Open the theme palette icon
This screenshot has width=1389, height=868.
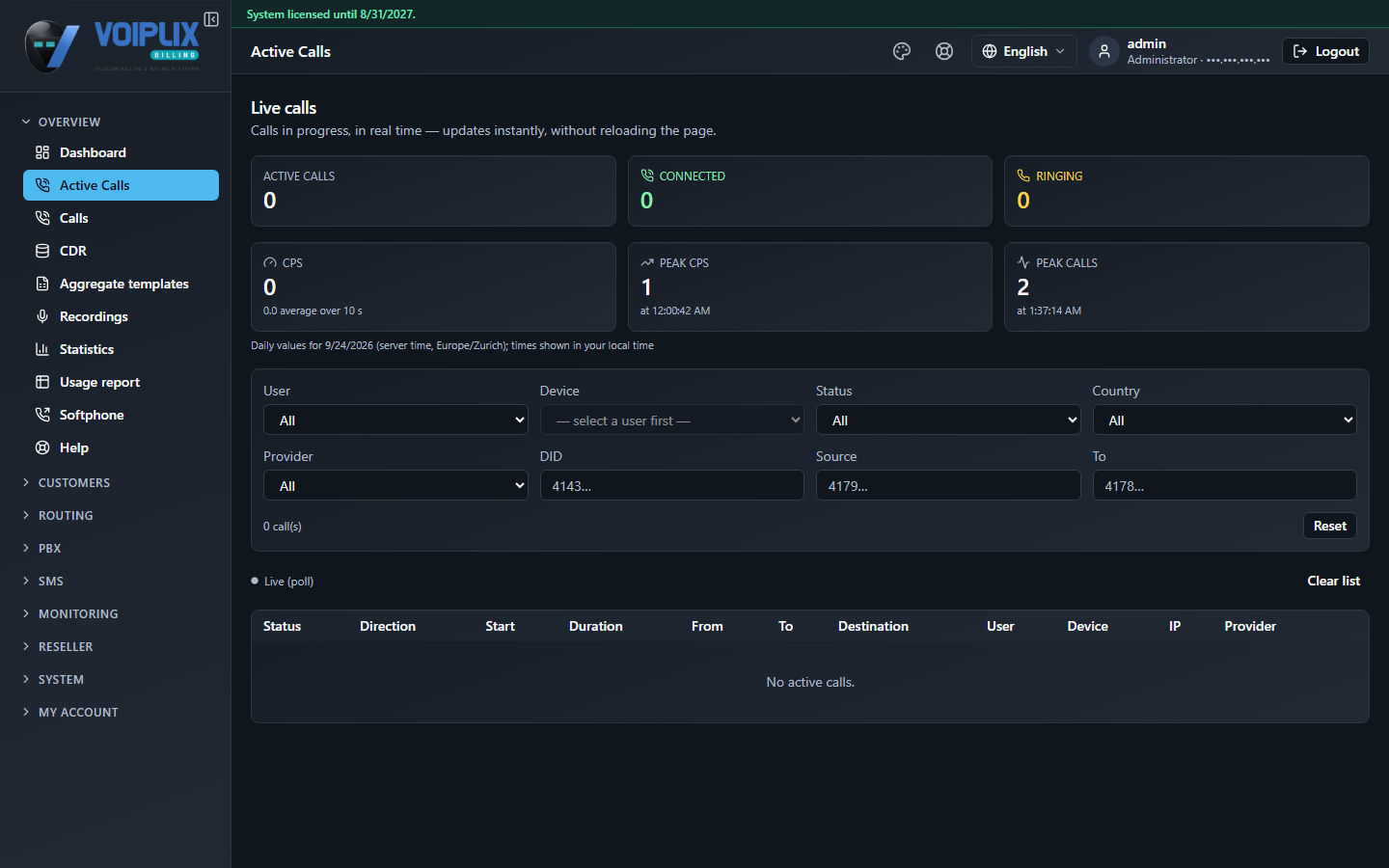pyautogui.click(x=902, y=51)
